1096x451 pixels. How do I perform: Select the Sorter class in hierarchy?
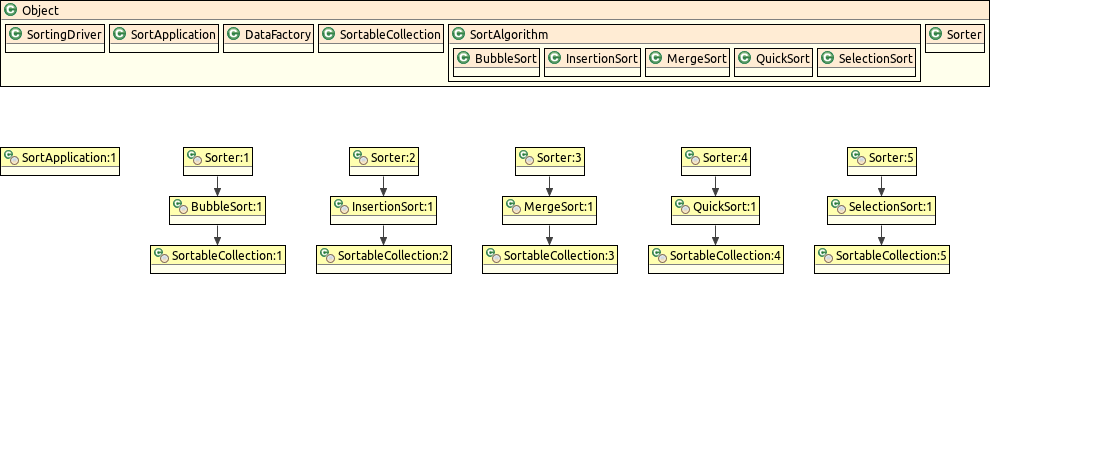click(955, 35)
